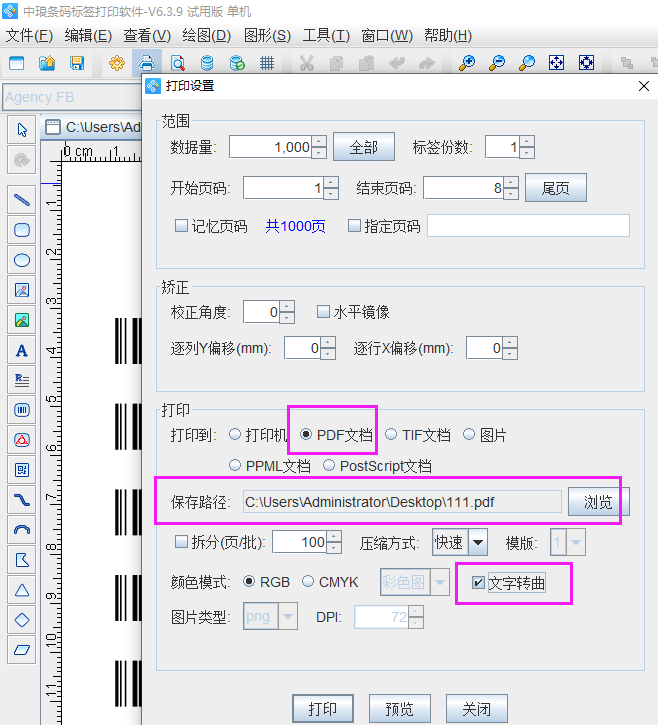The image size is (658, 725).
Task: Enable the 水平镜像 checkbox
Action: click(x=323, y=312)
